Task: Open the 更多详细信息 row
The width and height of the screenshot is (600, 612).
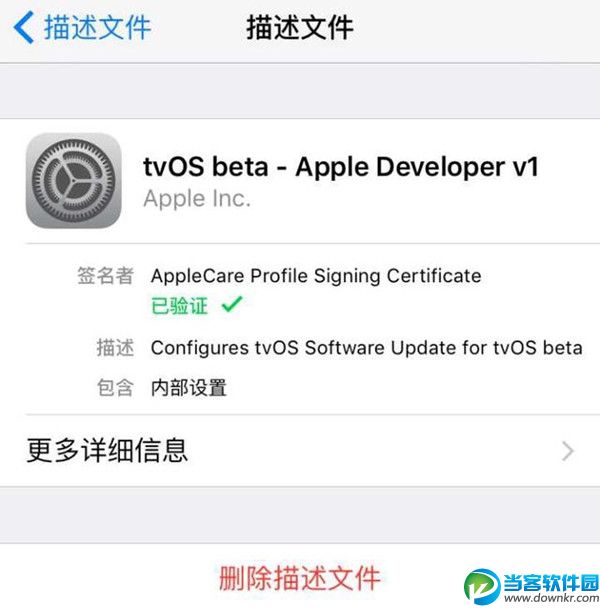Action: (x=300, y=451)
